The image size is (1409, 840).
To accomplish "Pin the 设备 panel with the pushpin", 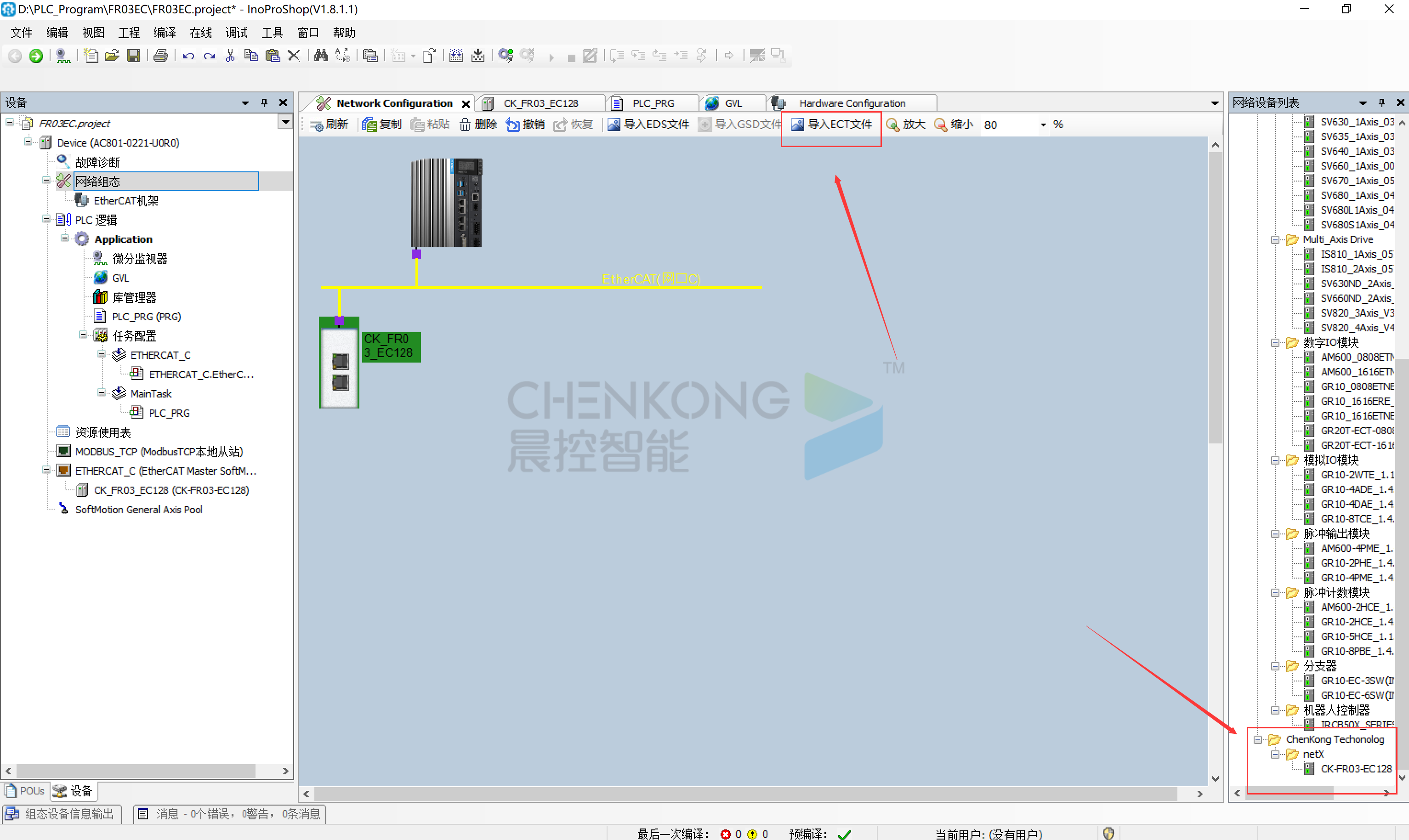I will pyautogui.click(x=264, y=102).
